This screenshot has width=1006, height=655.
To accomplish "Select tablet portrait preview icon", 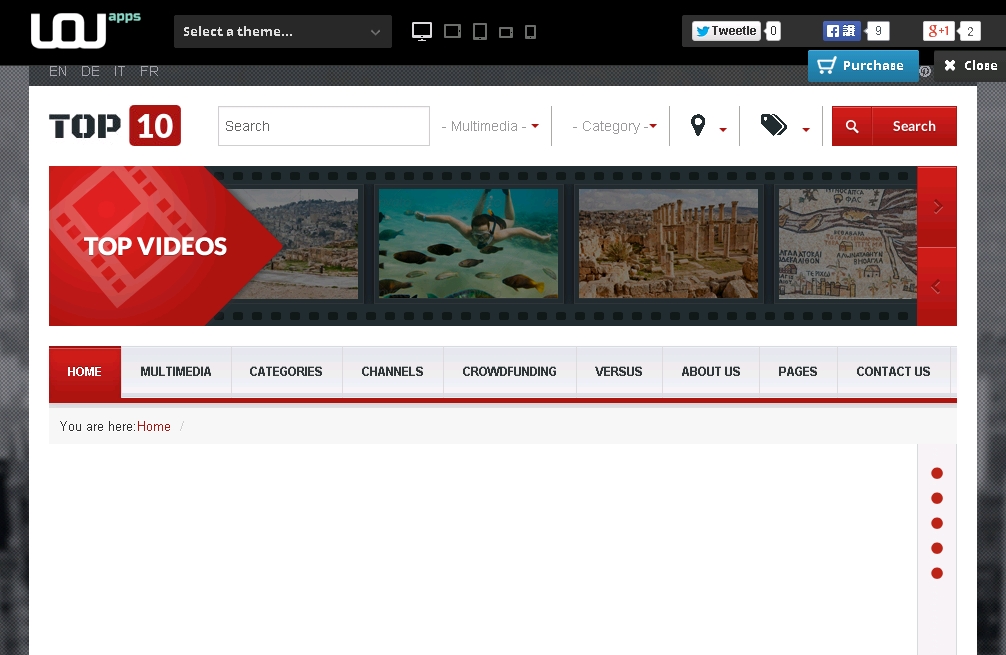I will click(x=480, y=32).
